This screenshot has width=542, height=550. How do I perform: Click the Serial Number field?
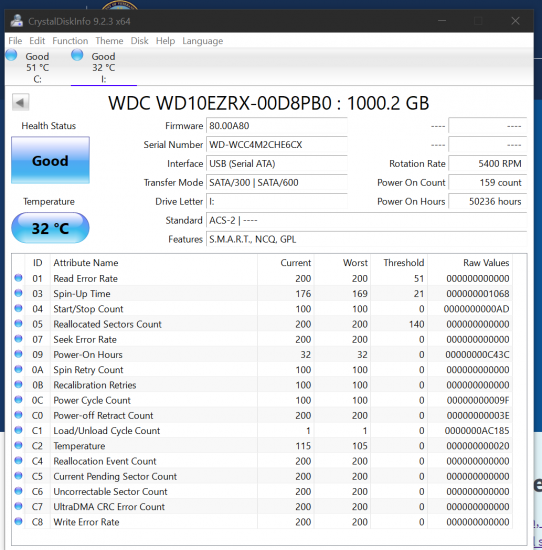(x=277, y=145)
